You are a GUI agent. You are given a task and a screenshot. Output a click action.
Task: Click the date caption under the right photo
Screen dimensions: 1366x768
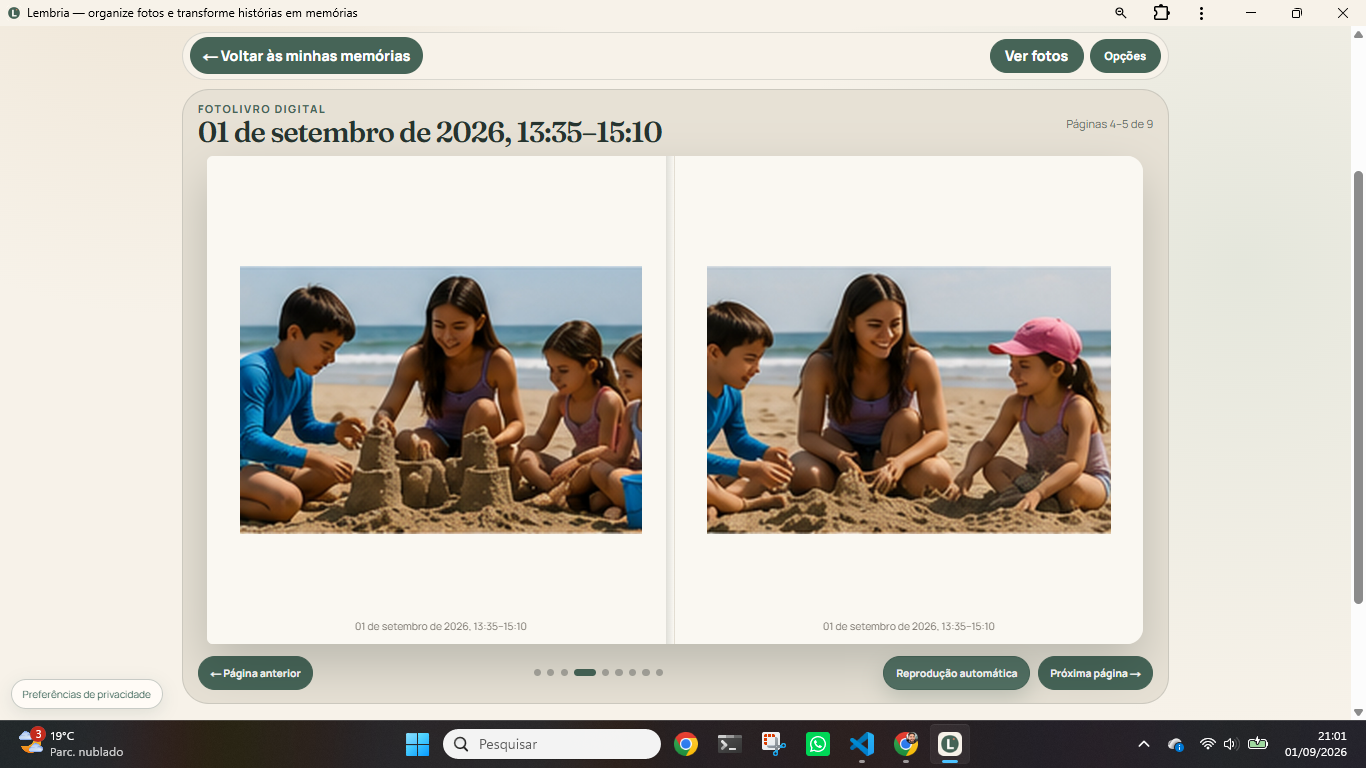(x=909, y=627)
